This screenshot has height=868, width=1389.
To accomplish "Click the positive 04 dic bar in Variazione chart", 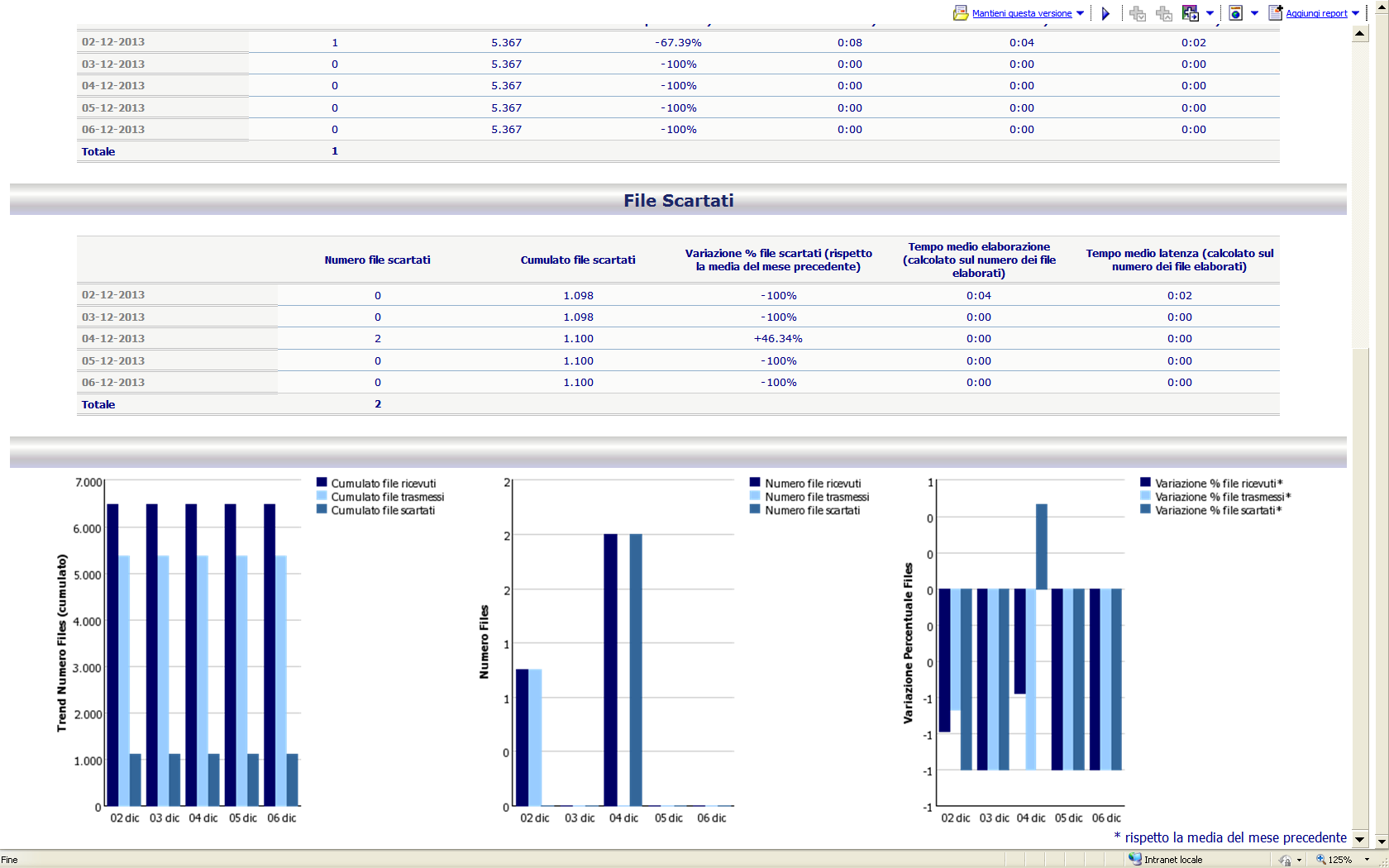I will point(1042,546).
